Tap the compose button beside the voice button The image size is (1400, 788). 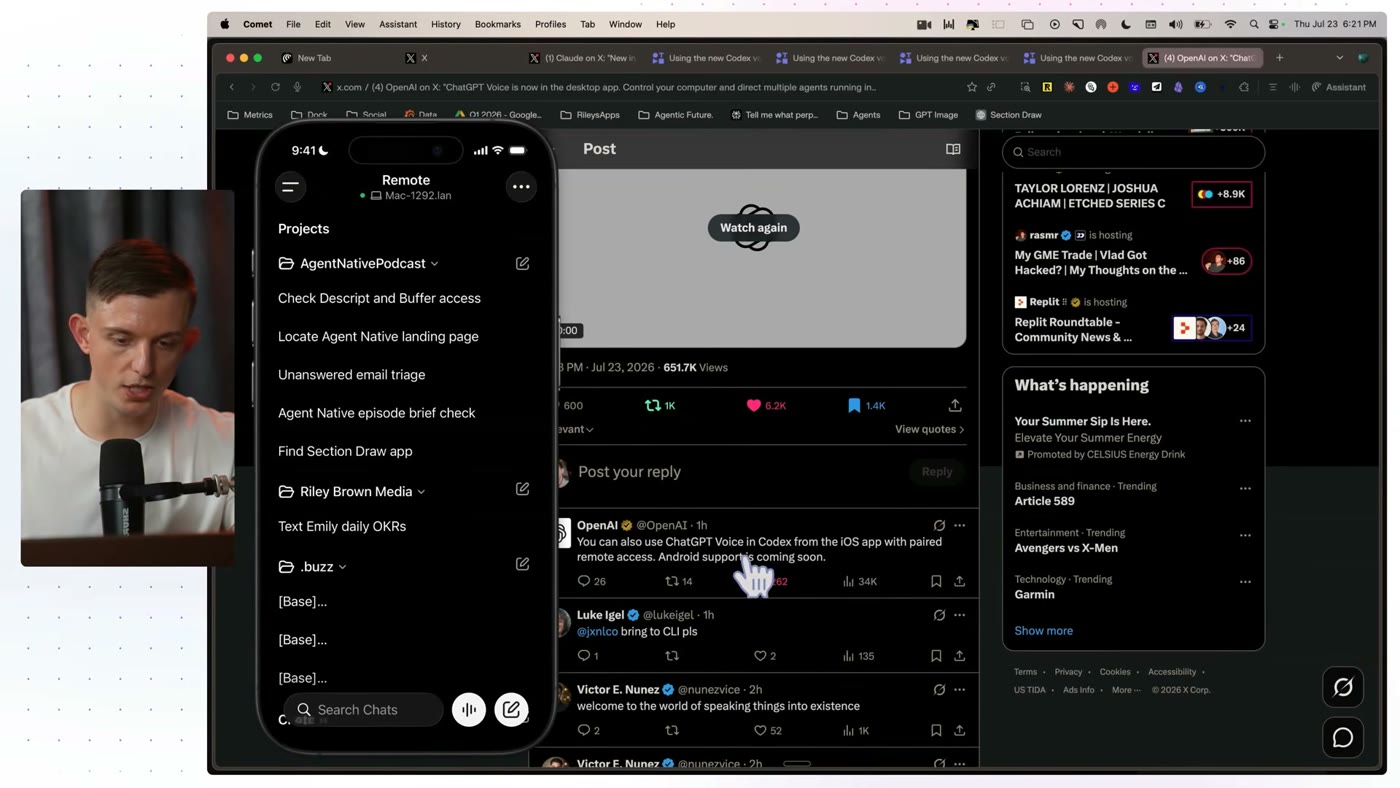click(511, 710)
